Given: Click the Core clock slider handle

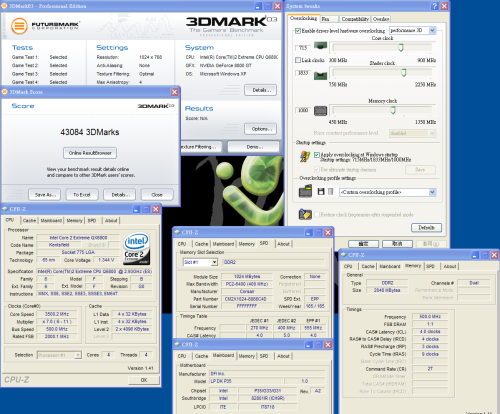Looking at the screenshot, I should (401, 47).
